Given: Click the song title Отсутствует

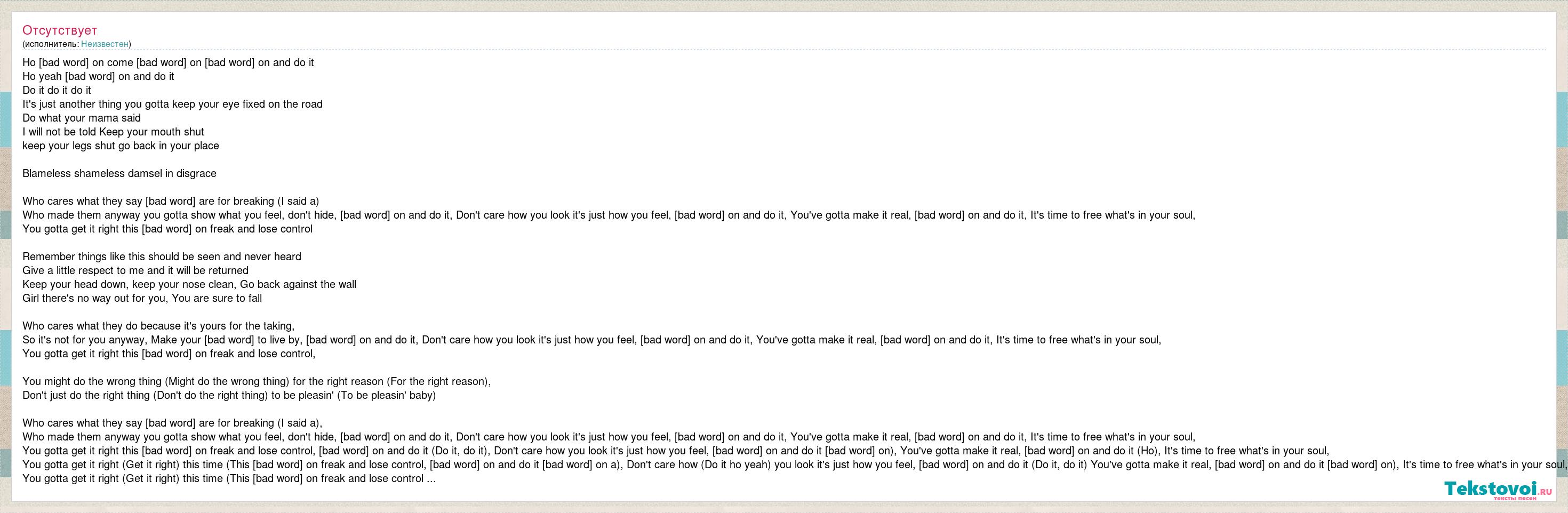Looking at the screenshot, I should 60,30.
